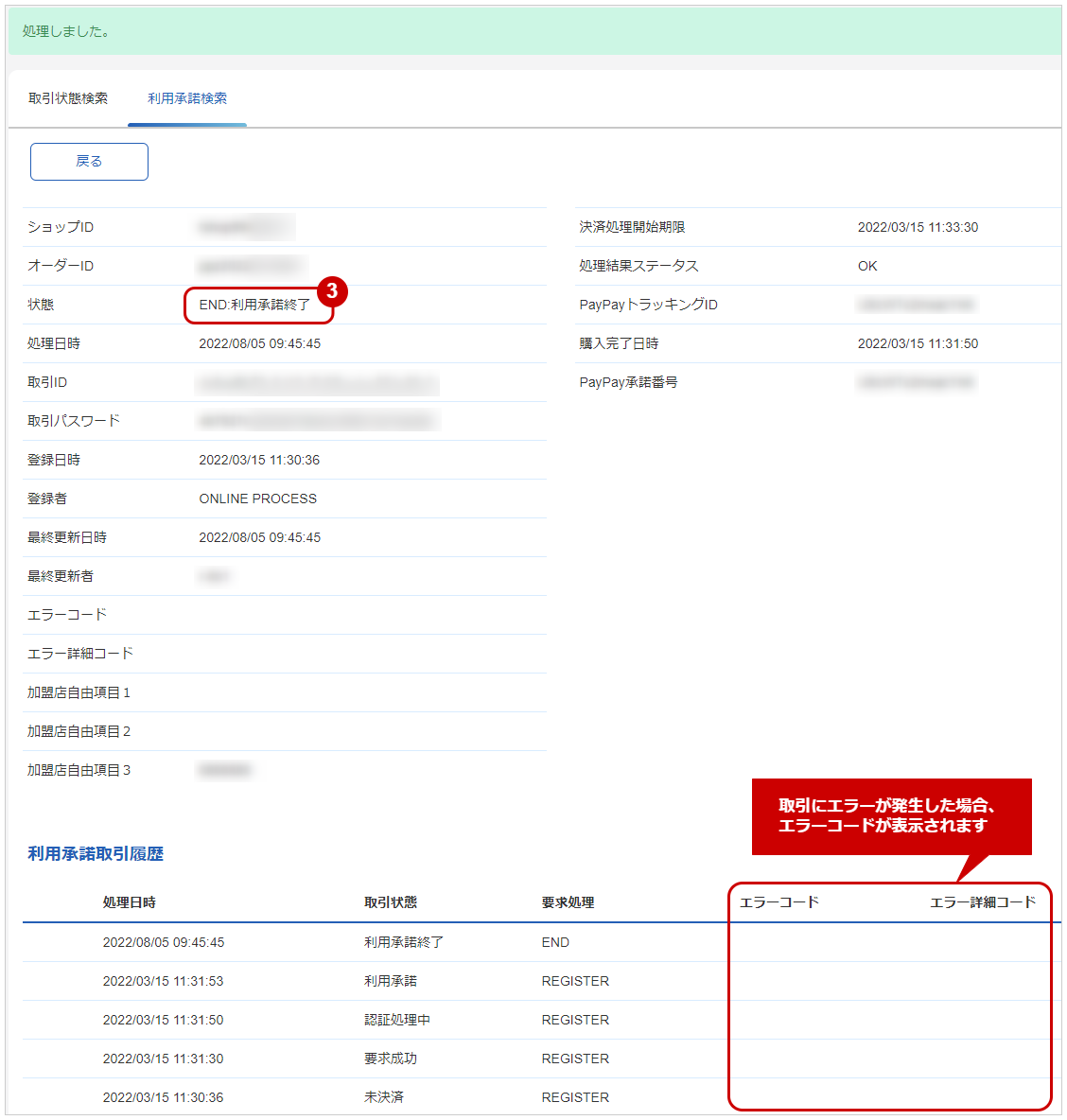The height and width of the screenshot is (1120, 1067).
Task: Click the 取引状態 column header
Action: click(x=391, y=902)
